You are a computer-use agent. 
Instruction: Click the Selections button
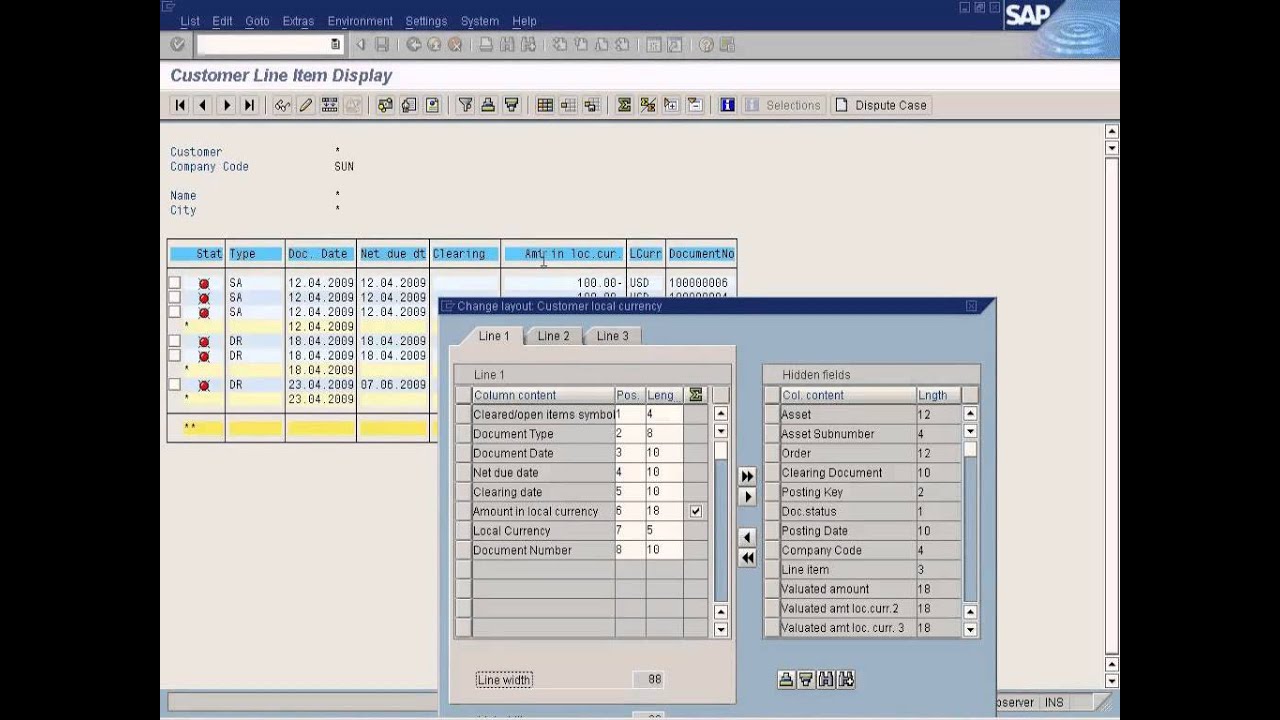[783, 105]
